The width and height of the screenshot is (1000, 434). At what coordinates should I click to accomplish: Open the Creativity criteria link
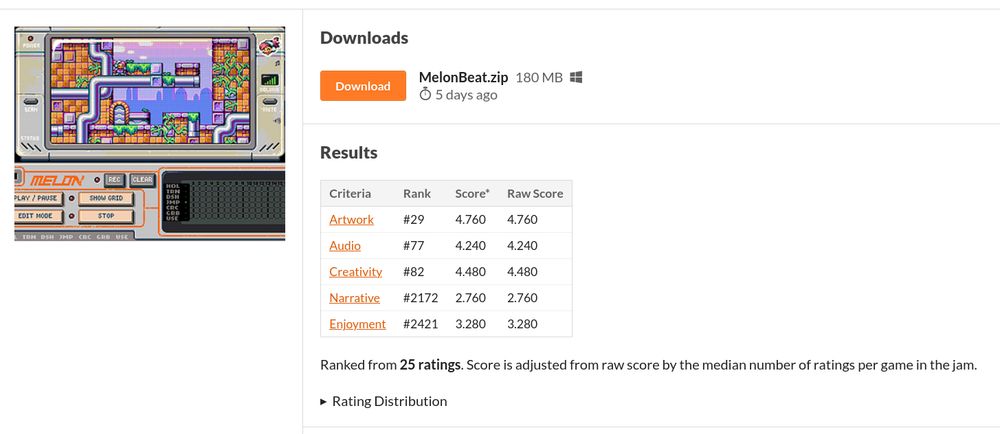356,272
